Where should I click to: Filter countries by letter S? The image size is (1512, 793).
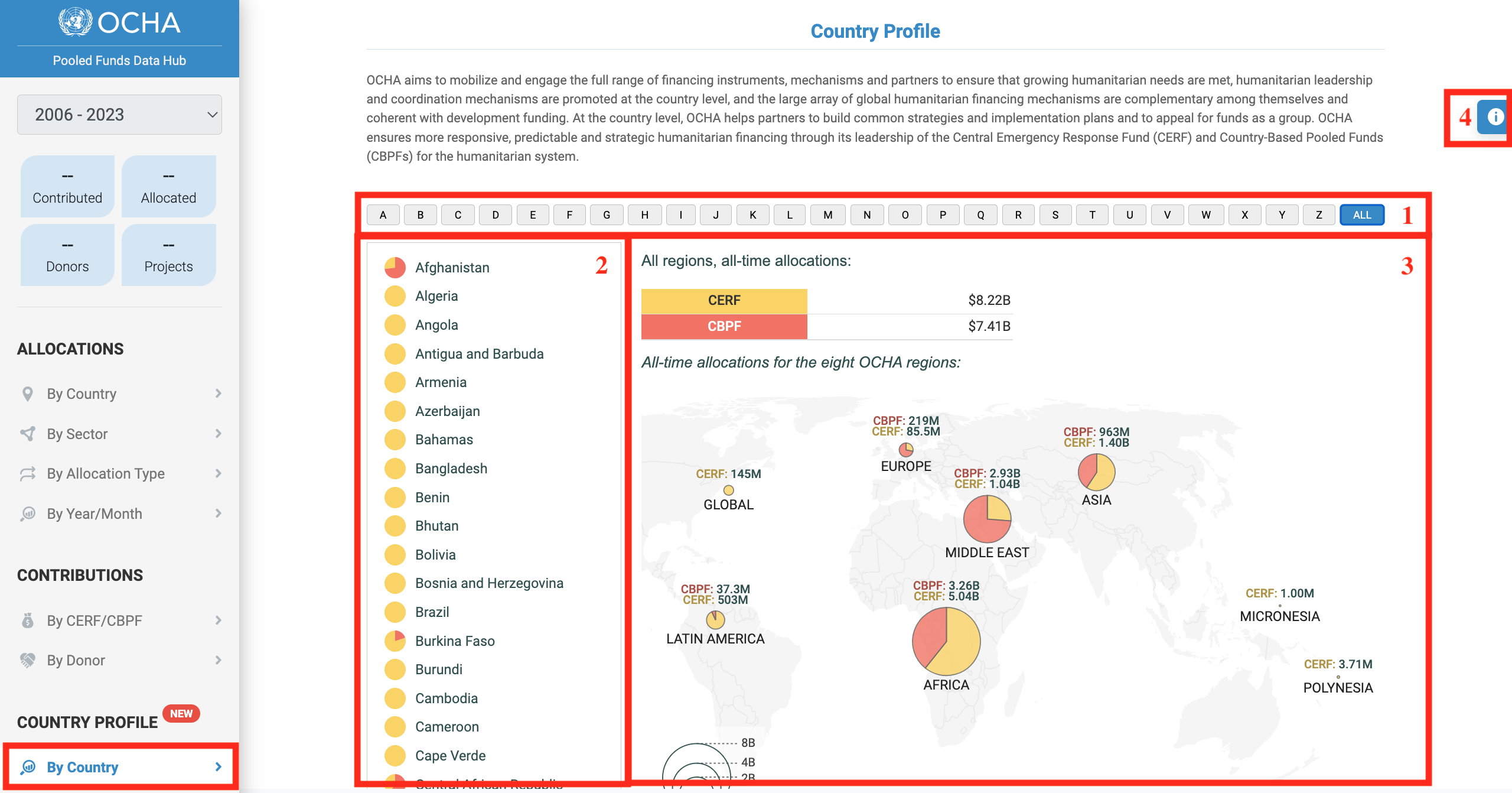coord(1055,215)
